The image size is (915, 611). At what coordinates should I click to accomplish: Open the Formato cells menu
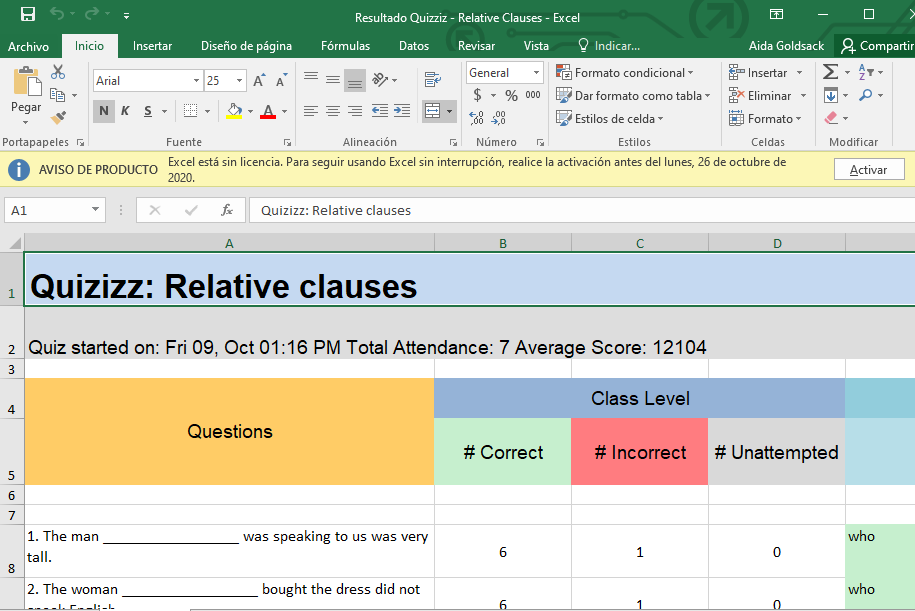[x=765, y=118]
